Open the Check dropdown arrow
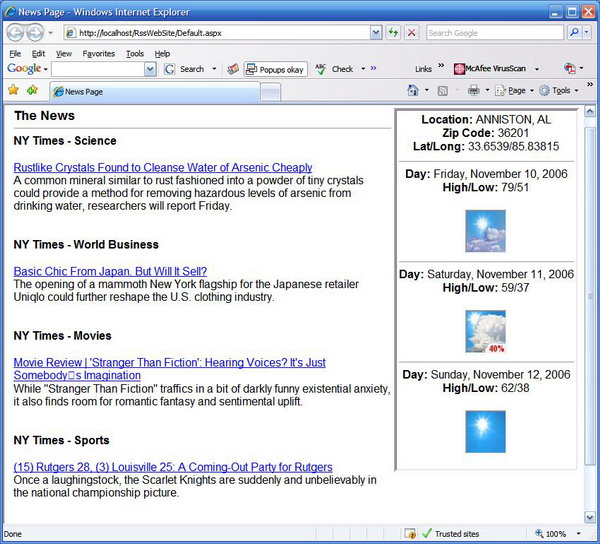The height and width of the screenshot is (544, 600). coord(363,69)
